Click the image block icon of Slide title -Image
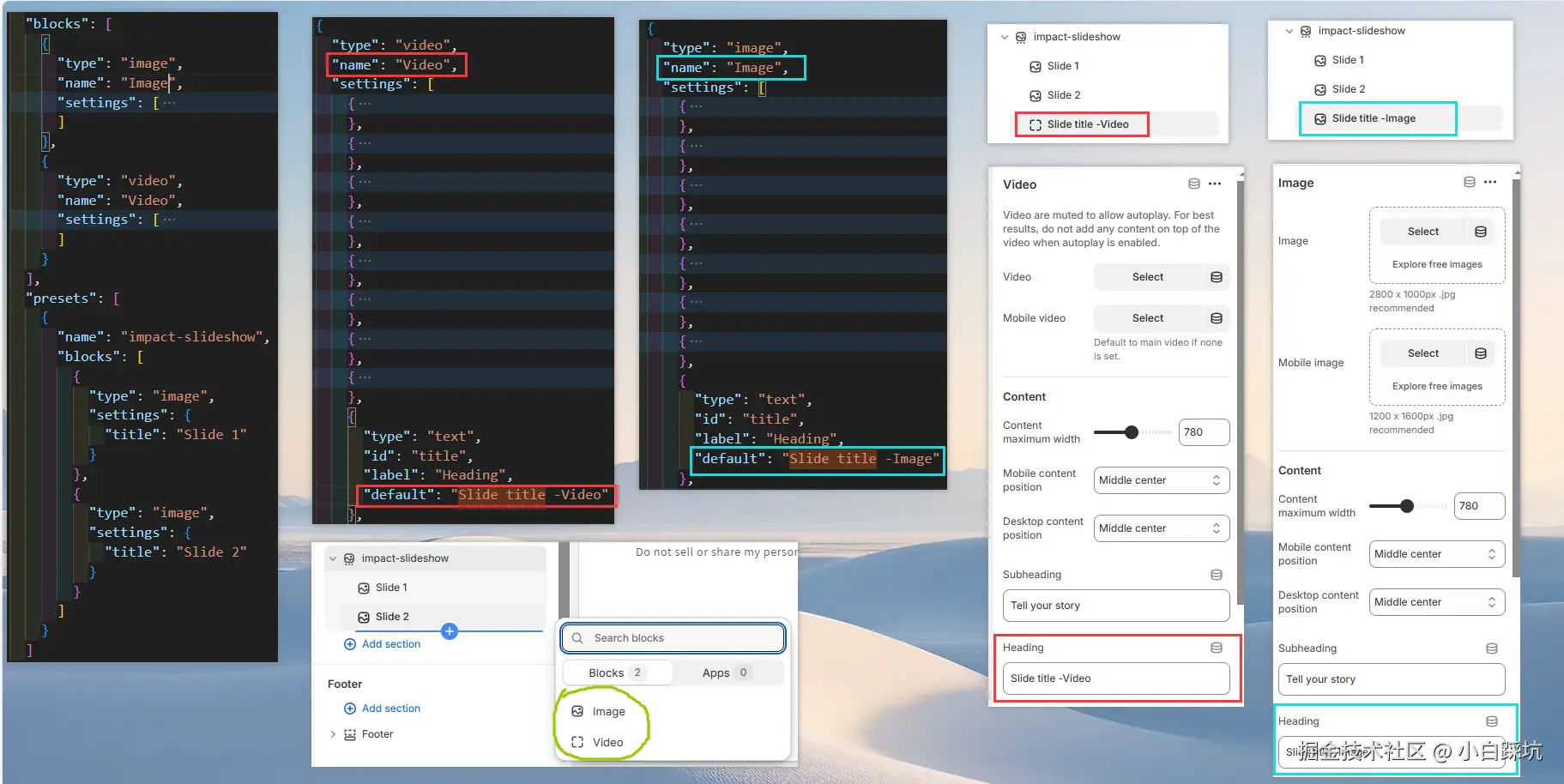Image resolution: width=1564 pixels, height=784 pixels. (x=1319, y=118)
